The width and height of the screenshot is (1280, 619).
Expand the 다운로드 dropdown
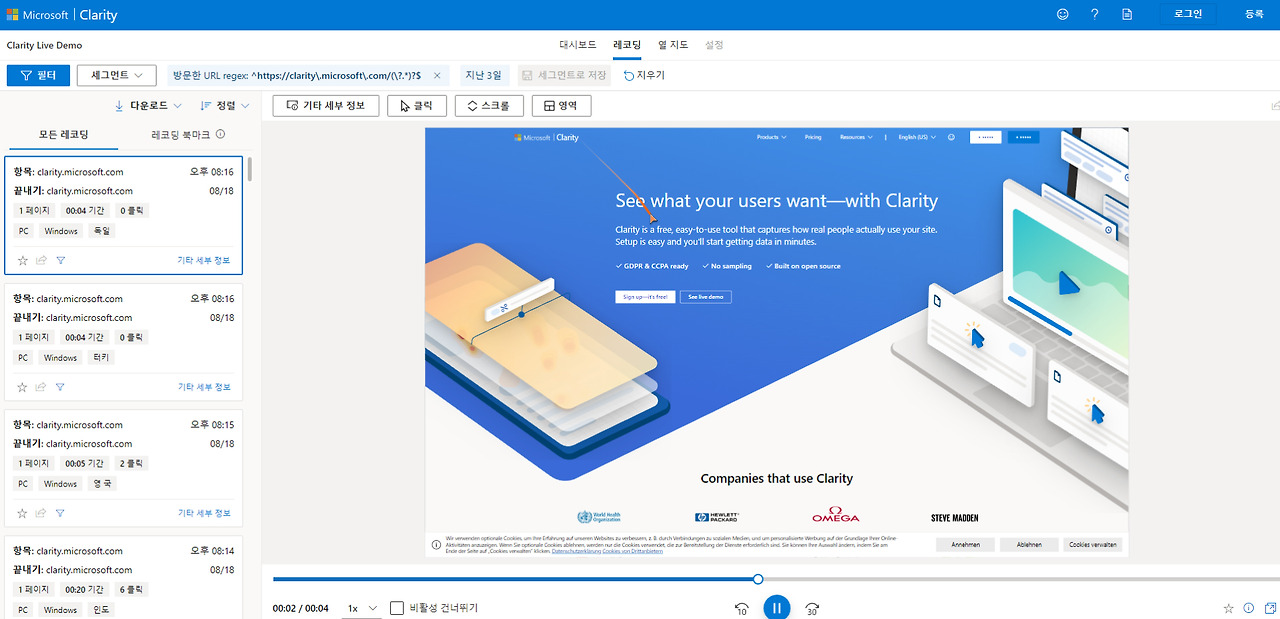[x=148, y=105]
